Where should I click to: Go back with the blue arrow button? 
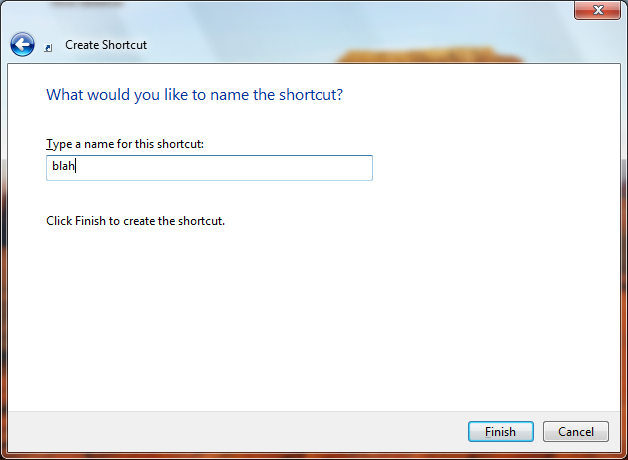coord(22,44)
